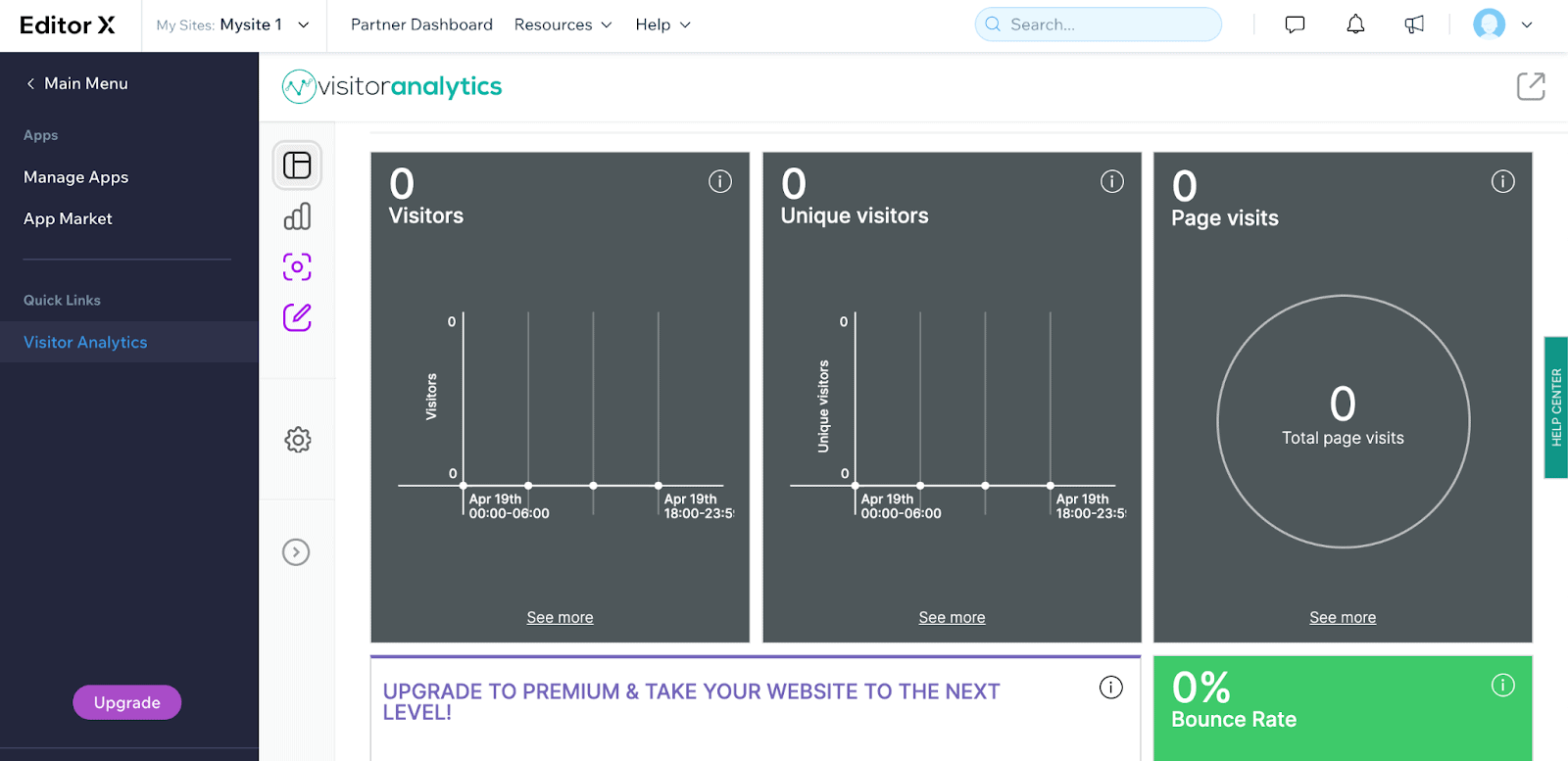This screenshot has height=761, width=1568.
Task: Focus the Search field
Action: pos(1099,24)
